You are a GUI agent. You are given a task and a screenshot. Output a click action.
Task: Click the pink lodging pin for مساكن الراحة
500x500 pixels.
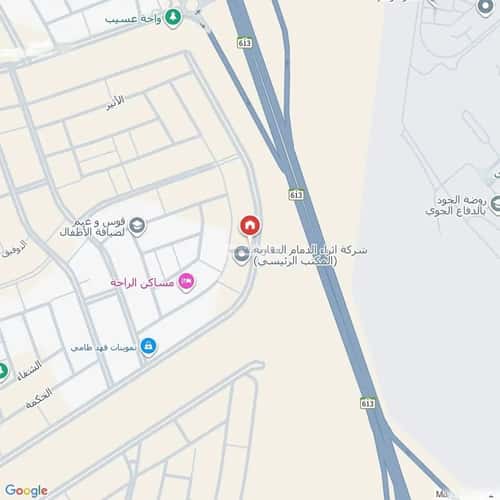186,282
